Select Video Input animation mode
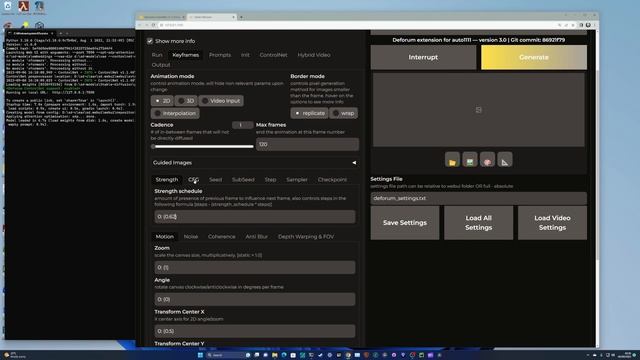 (x=221, y=100)
